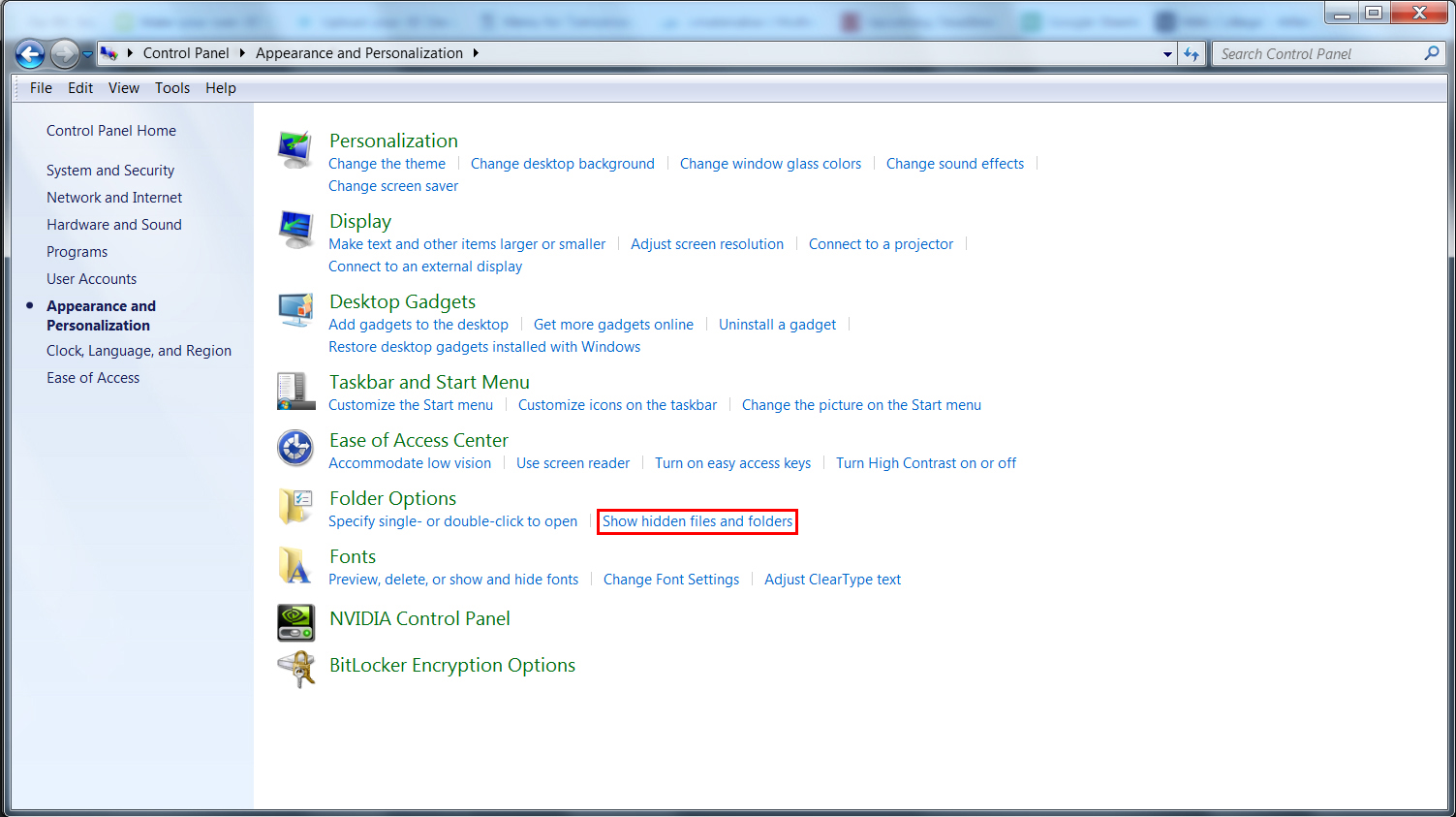This screenshot has height=817, width=1456.
Task: Select Appearance and Personalization in the sidebar
Action: [102, 316]
